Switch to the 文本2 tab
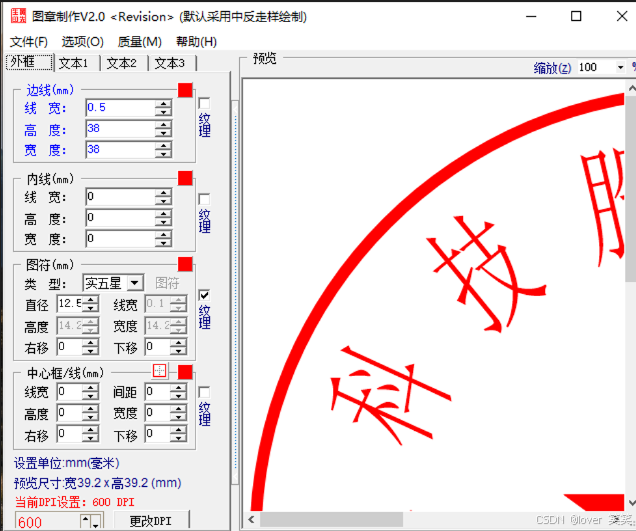 coord(122,63)
